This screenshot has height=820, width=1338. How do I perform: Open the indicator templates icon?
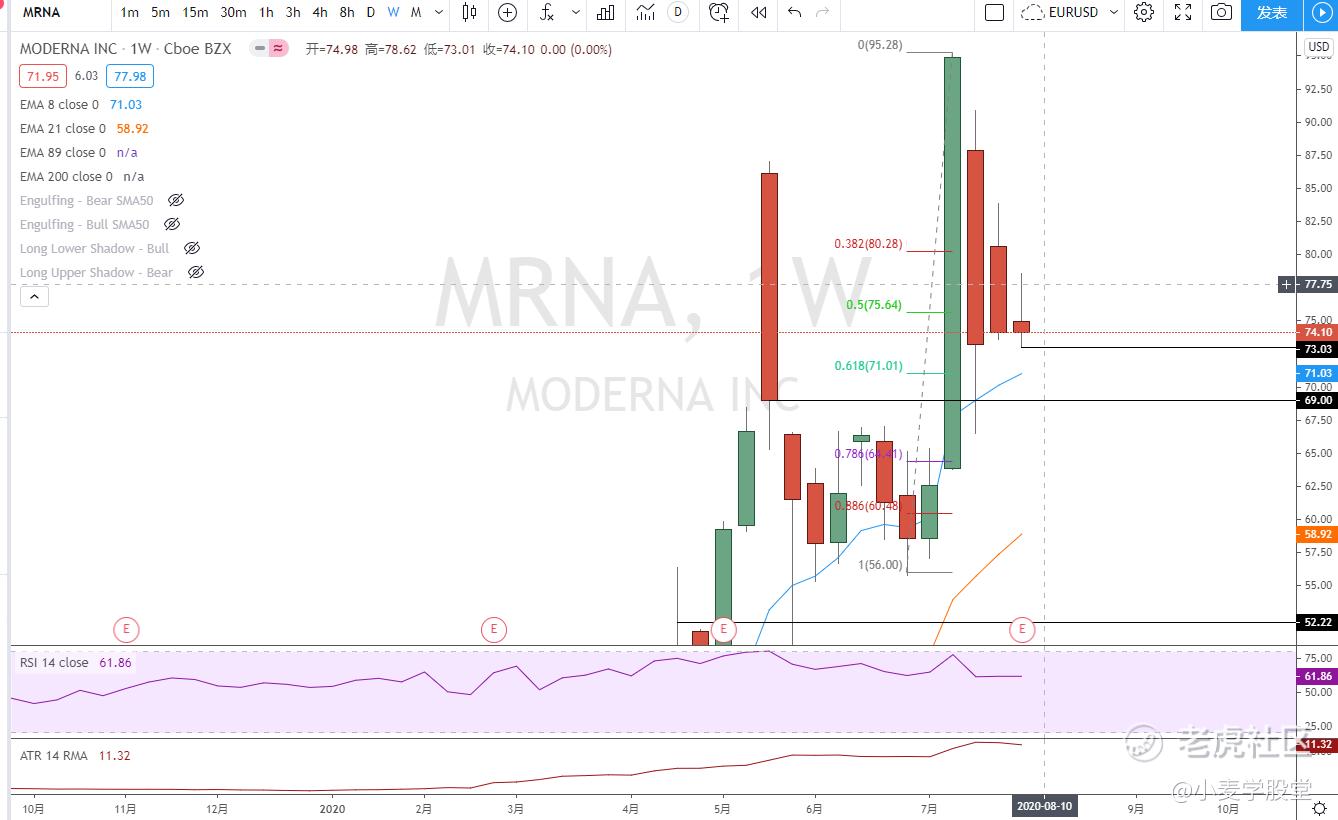tap(646, 13)
